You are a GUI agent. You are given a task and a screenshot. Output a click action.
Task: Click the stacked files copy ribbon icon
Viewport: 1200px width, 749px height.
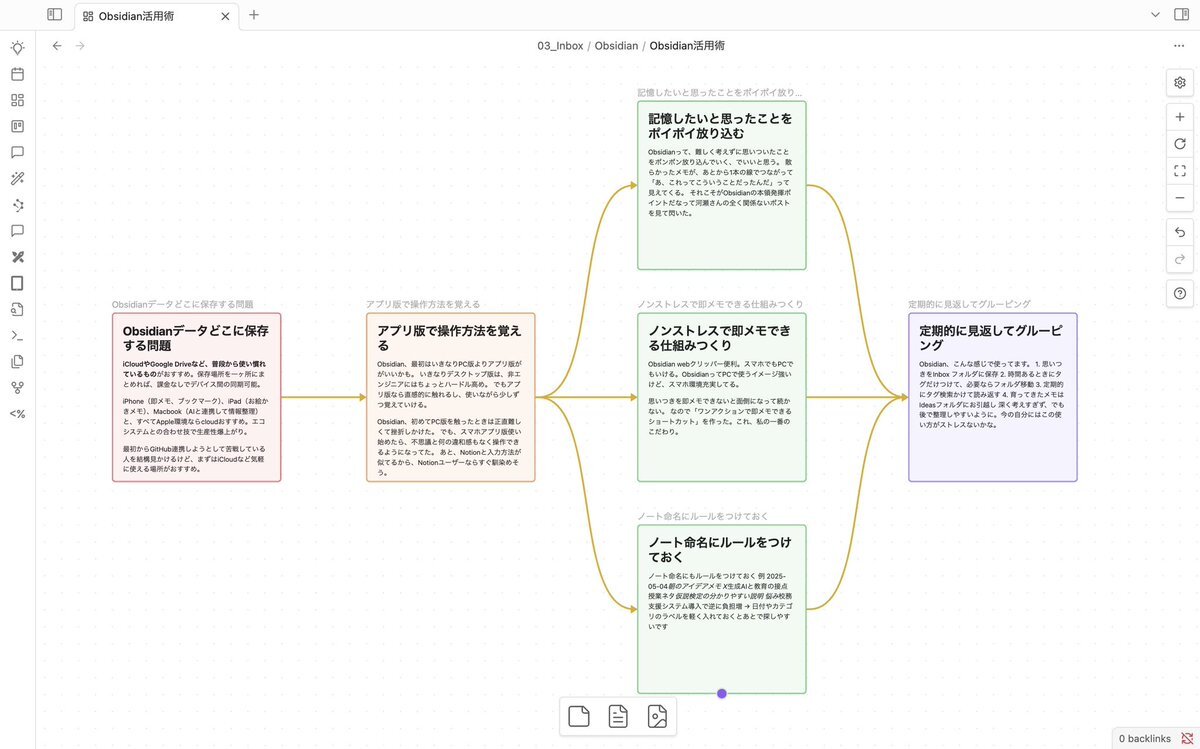[x=17, y=361]
